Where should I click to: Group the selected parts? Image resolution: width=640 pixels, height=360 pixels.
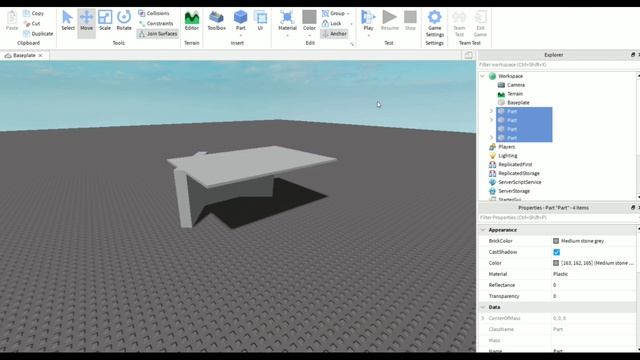333,13
